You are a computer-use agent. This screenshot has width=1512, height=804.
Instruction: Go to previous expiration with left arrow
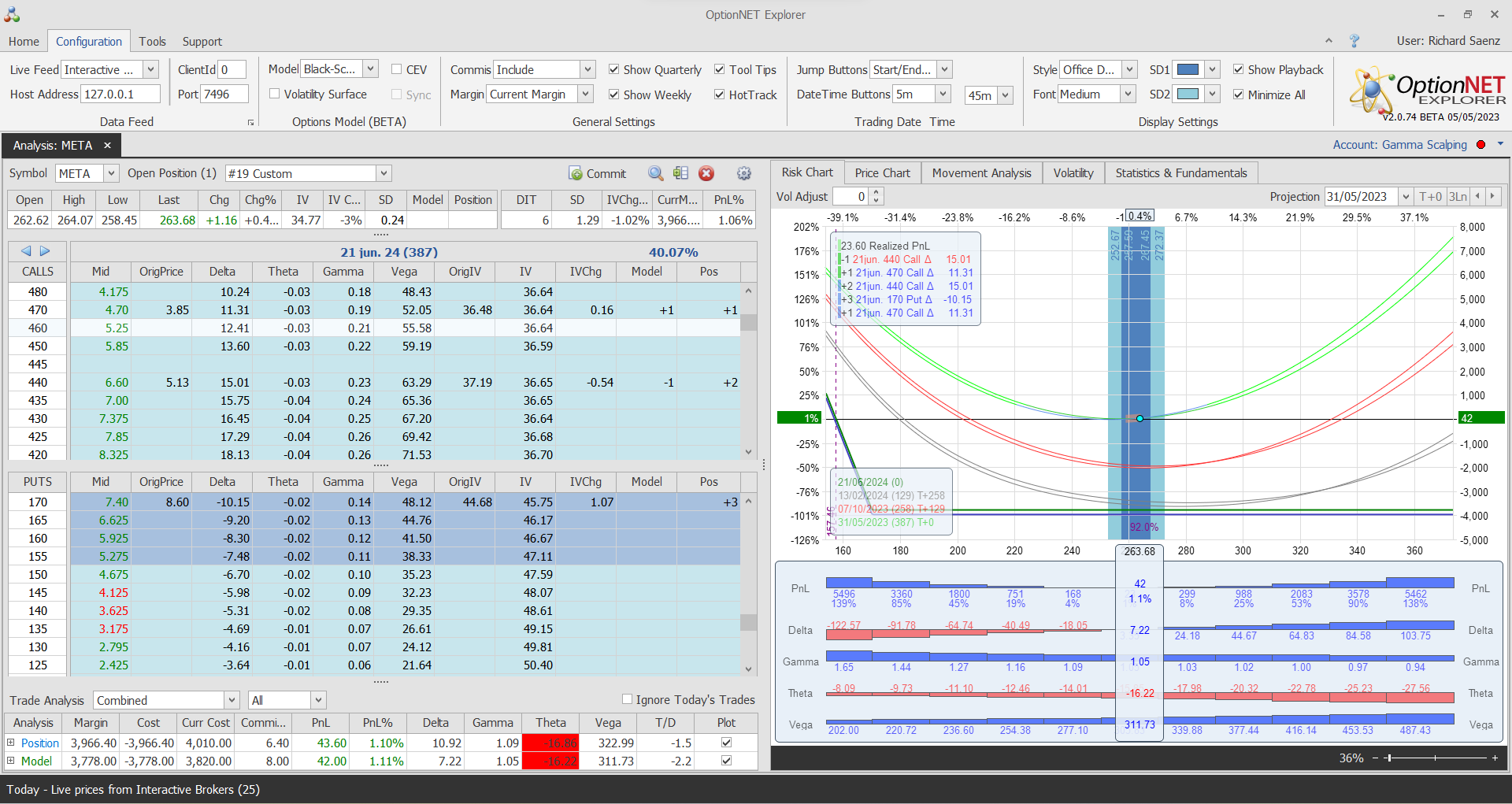coord(26,251)
